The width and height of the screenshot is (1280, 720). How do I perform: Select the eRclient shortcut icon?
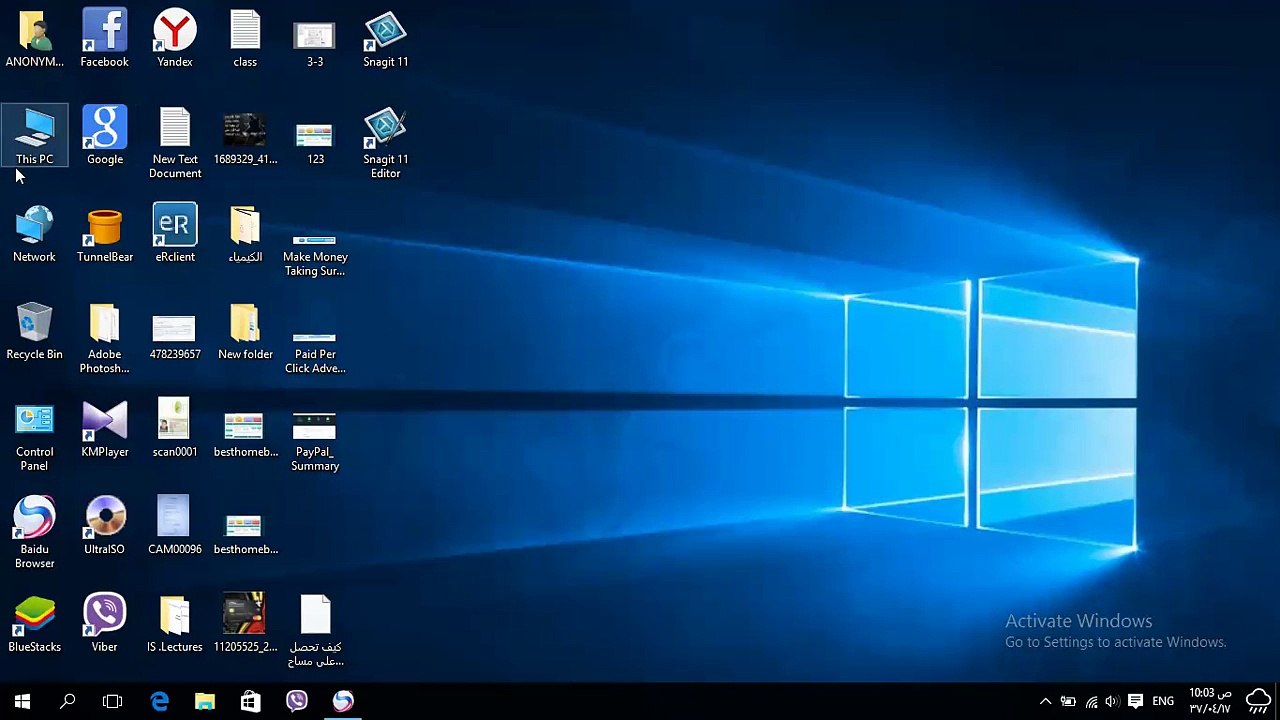click(x=175, y=234)
